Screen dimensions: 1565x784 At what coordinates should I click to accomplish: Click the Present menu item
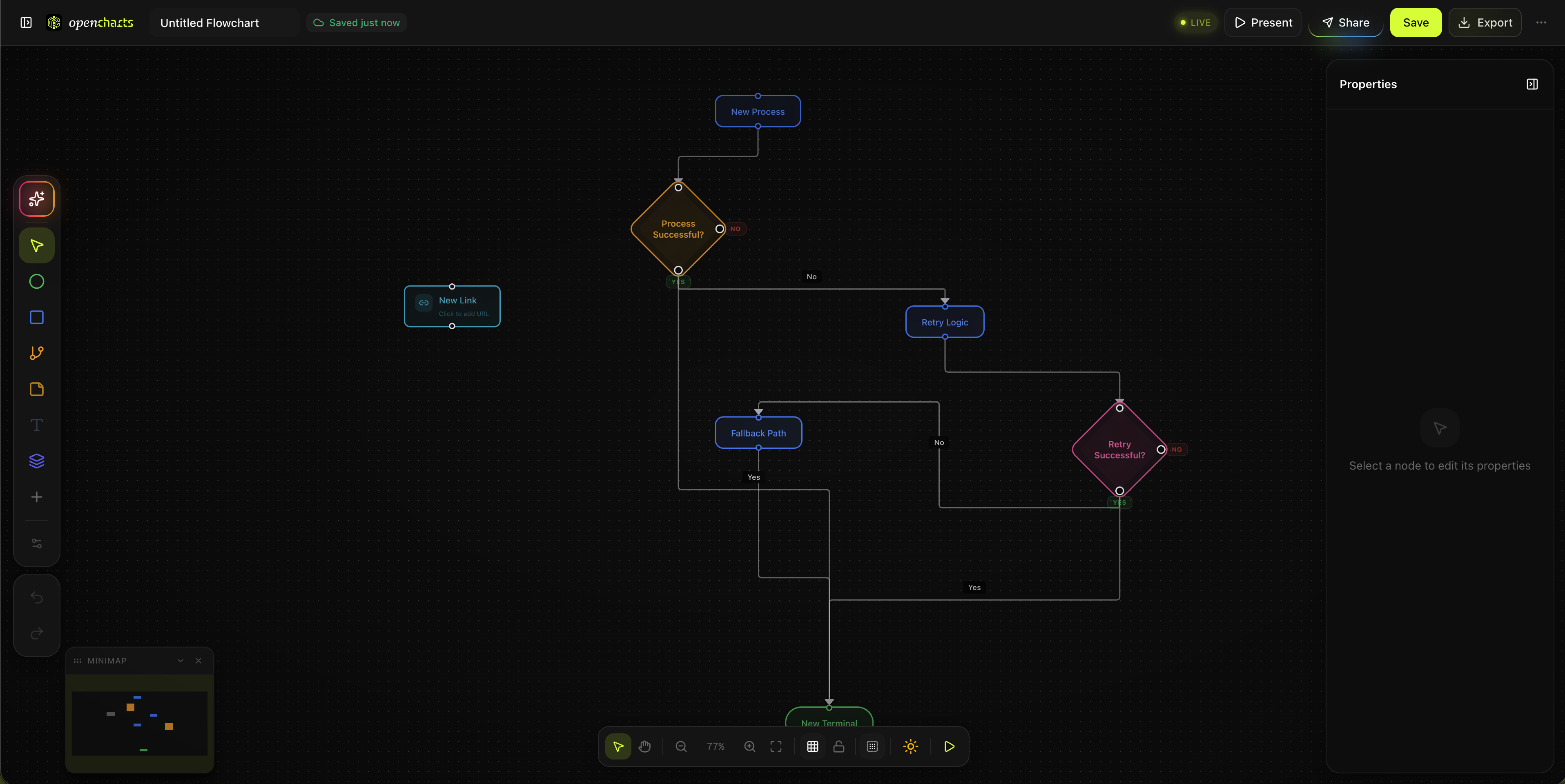(x=1262, y=22)
